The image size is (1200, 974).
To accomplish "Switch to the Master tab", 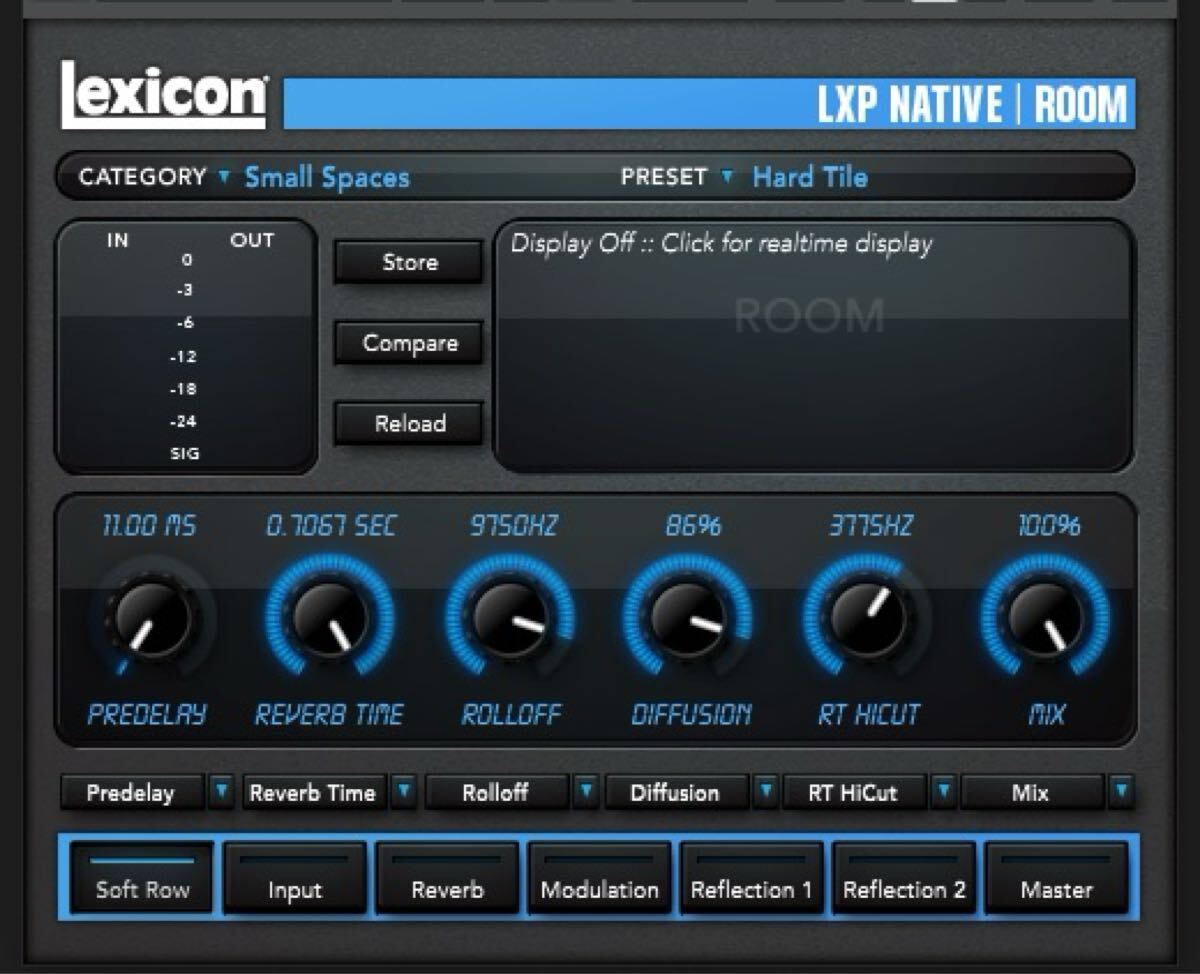I will click(x=1057, y=877).
